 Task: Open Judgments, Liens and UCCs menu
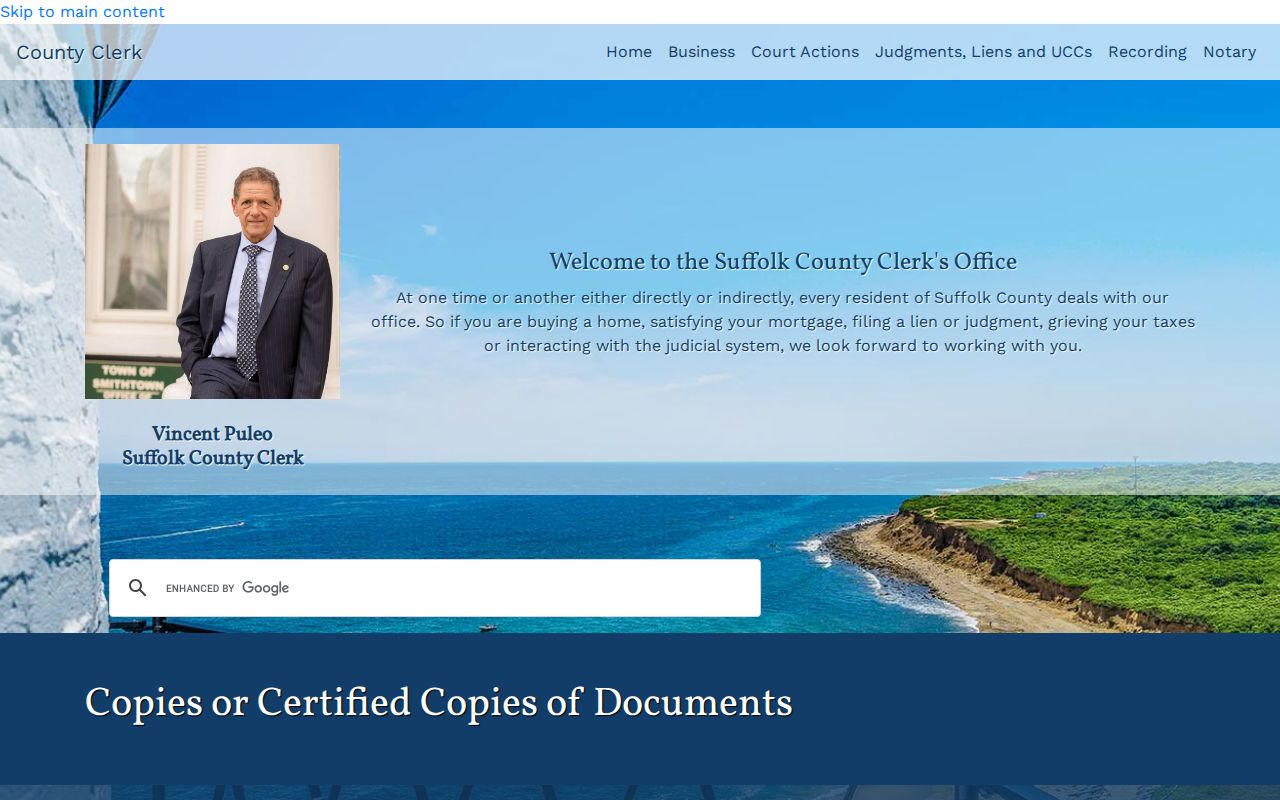click(983, 52)
